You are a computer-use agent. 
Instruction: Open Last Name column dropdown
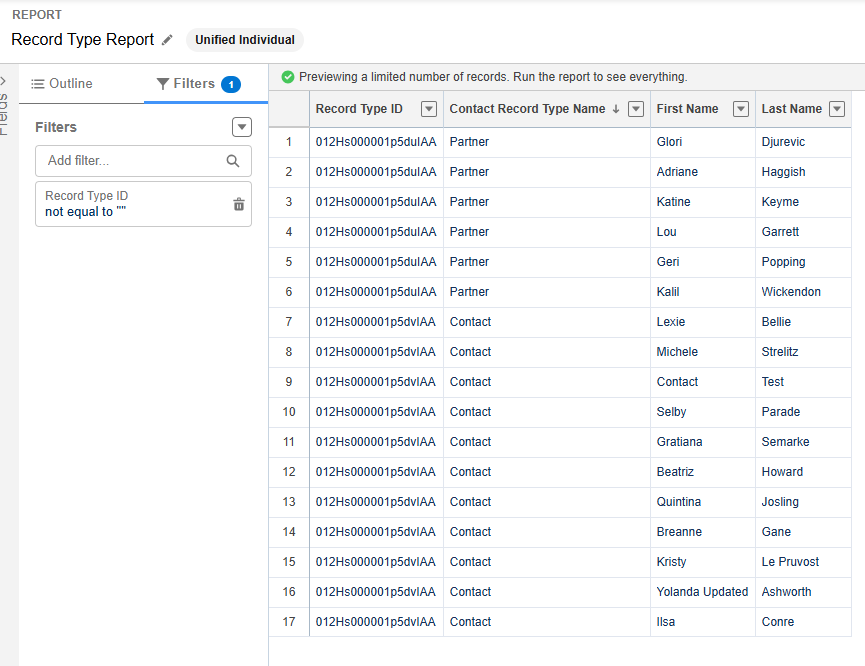[837, 109]
